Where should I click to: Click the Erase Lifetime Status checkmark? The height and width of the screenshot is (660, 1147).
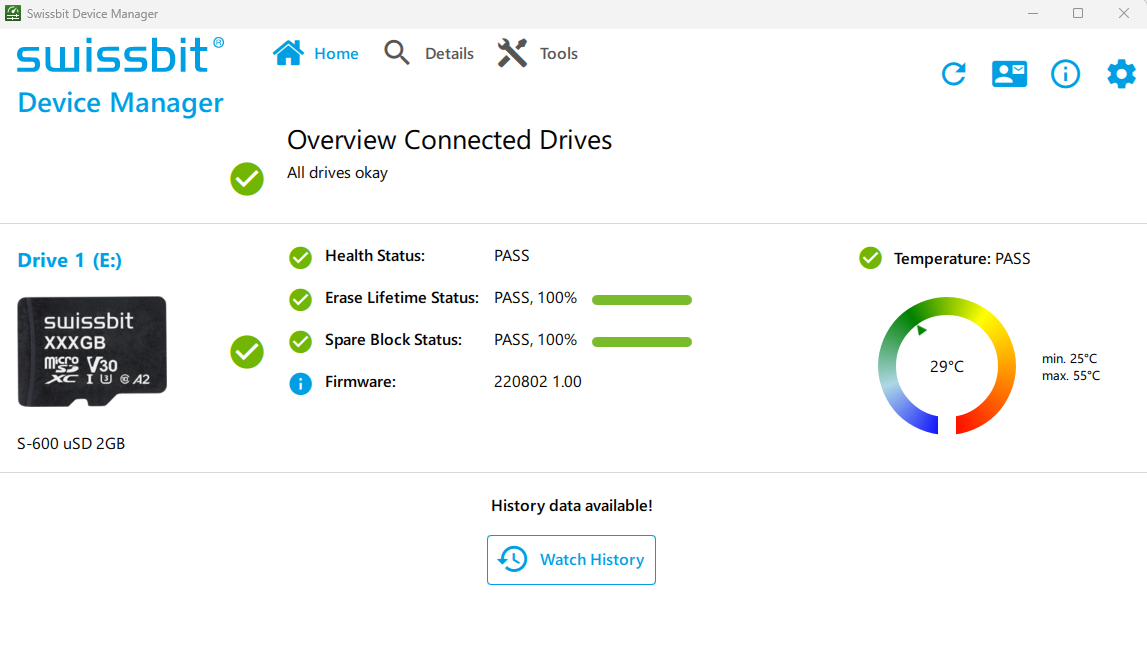point(300,299)
